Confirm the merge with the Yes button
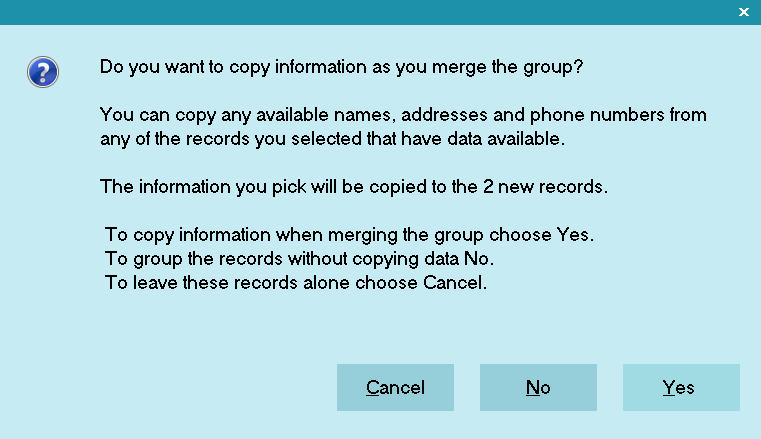The image size is (761, 439). pos(681,388)
